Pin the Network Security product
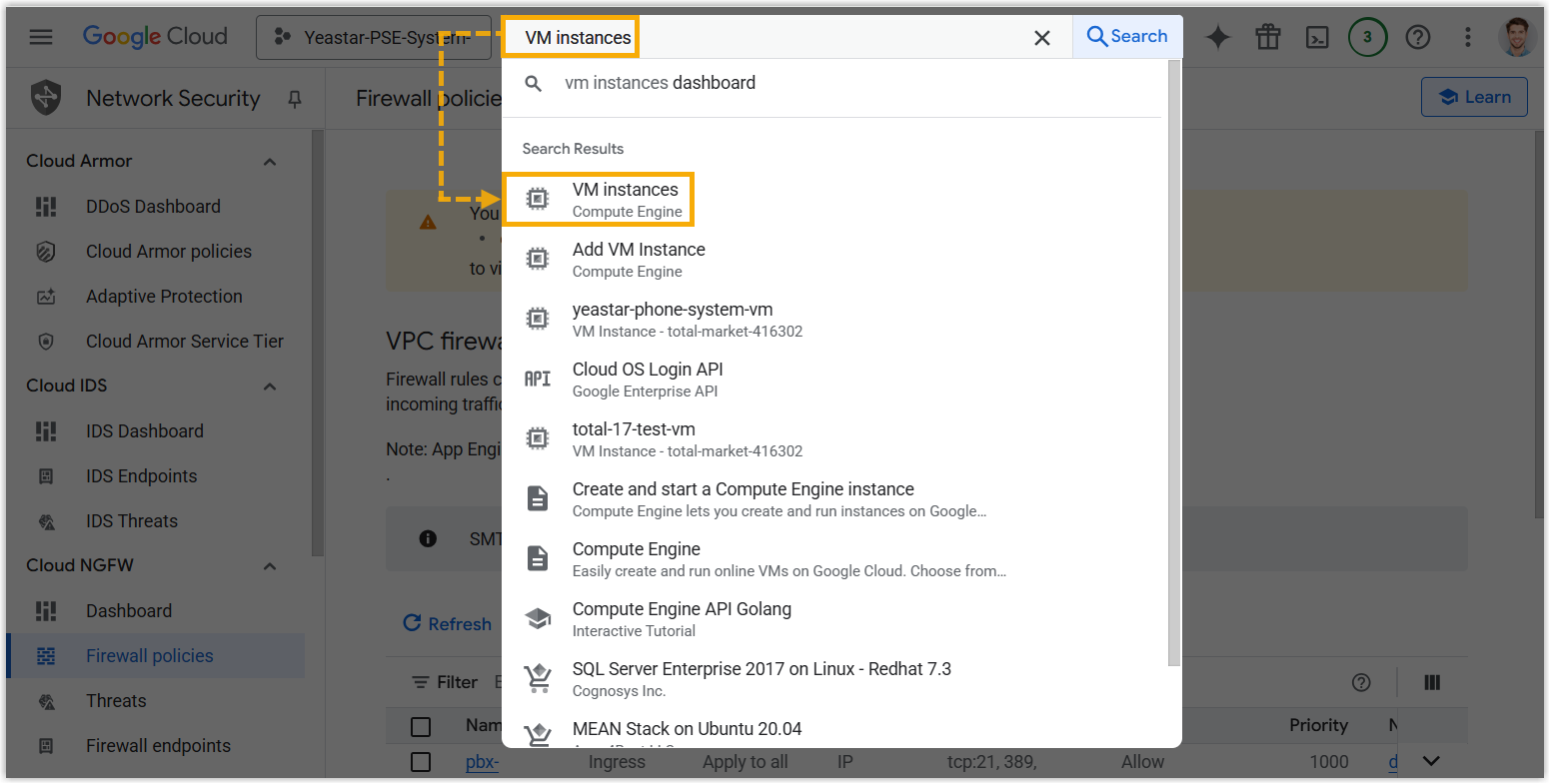The height and width of the screenshot is (784, 1550). (x=294, y=99)
